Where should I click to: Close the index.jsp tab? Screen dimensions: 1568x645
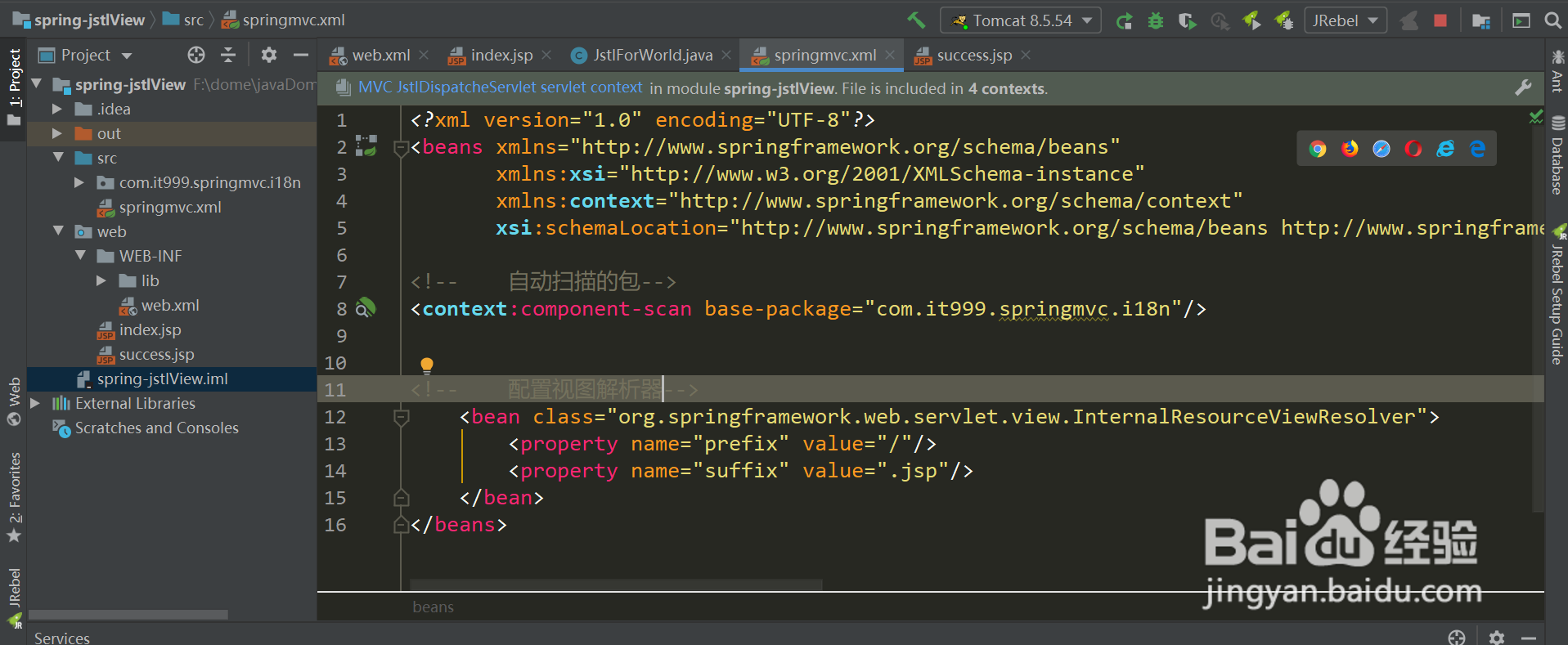tap(546, 55)
